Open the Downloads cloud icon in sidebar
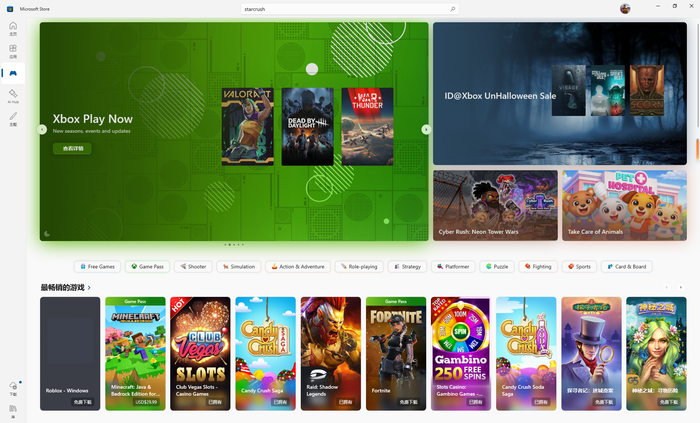Viewport: 700px width, 423px height. (x=13, y=388)
